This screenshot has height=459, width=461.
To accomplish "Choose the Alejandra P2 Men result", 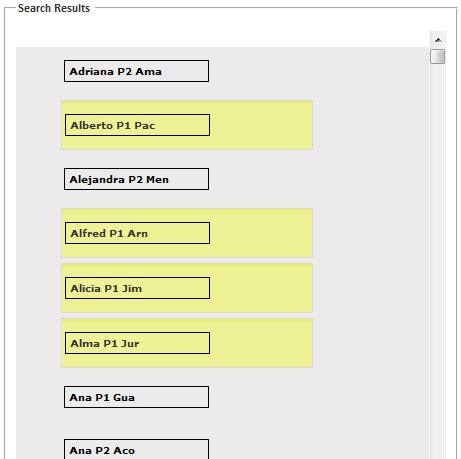I will click(x=136, y=179).
